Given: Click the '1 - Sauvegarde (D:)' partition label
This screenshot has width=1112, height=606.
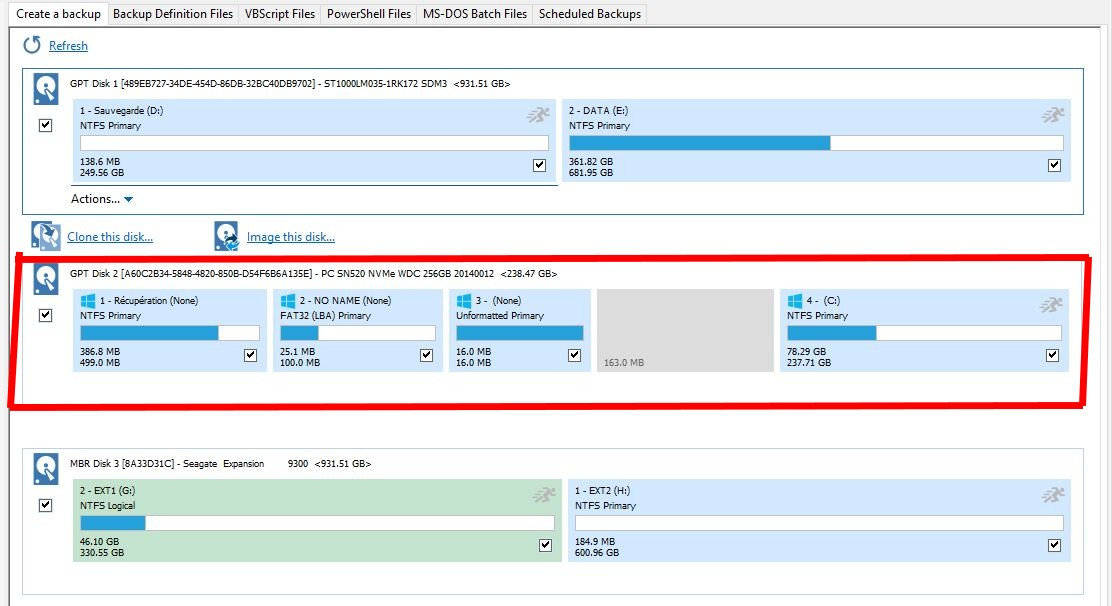Looking at the screenshot, I should click(x=121, y=111).
